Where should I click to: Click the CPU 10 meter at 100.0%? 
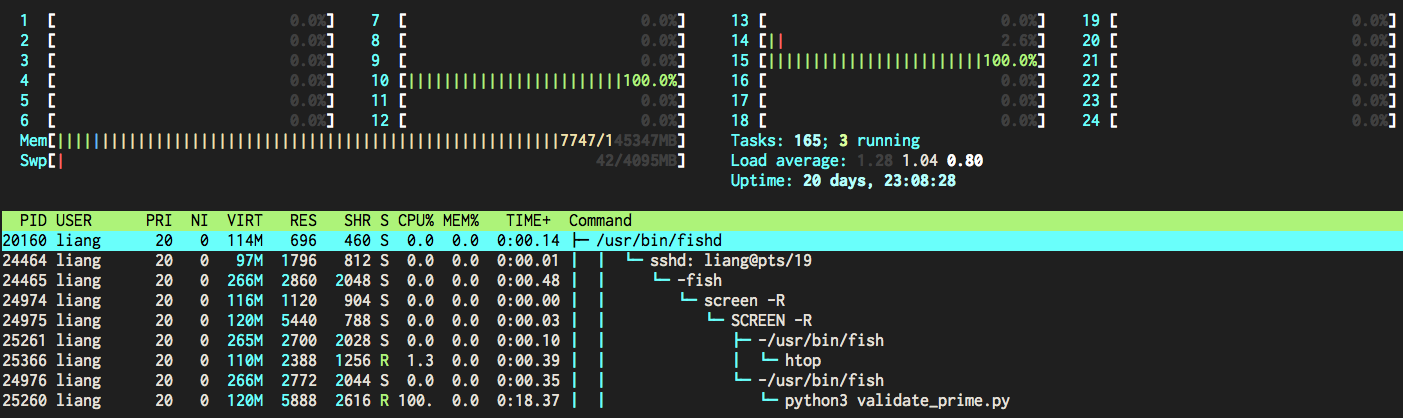click(529, 80)
